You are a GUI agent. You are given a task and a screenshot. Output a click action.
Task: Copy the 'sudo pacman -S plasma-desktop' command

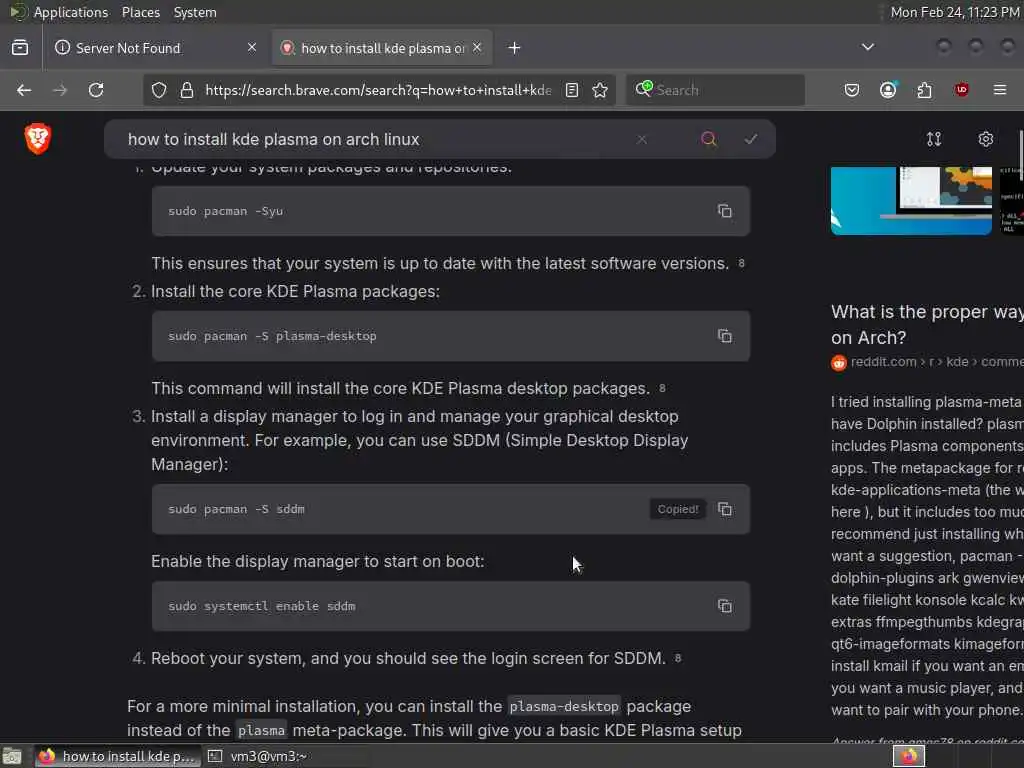tap(724, 336)
